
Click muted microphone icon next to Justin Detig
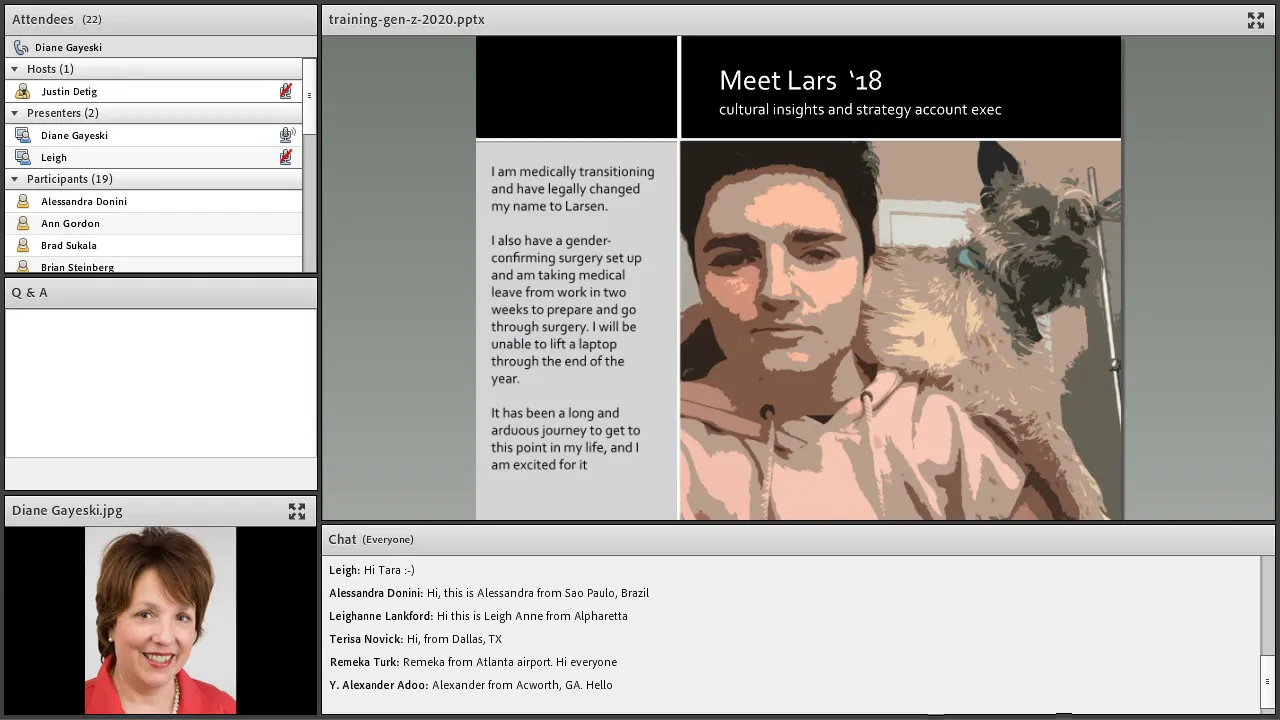pos(286,91)
